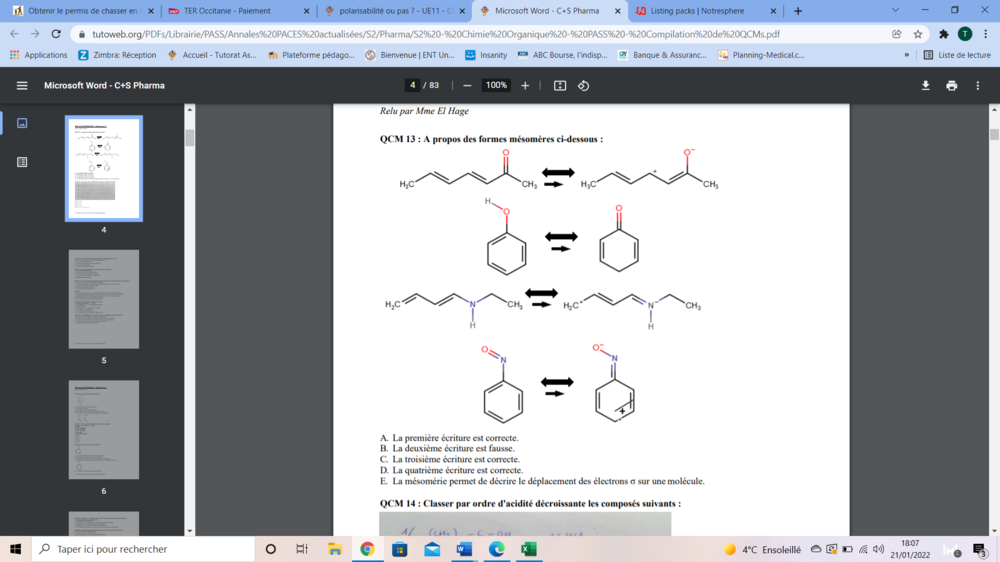Open the PDF viewer sidebar hamburger menu
This screenshot has width=1000, height=562.
[x=22, y=85]
